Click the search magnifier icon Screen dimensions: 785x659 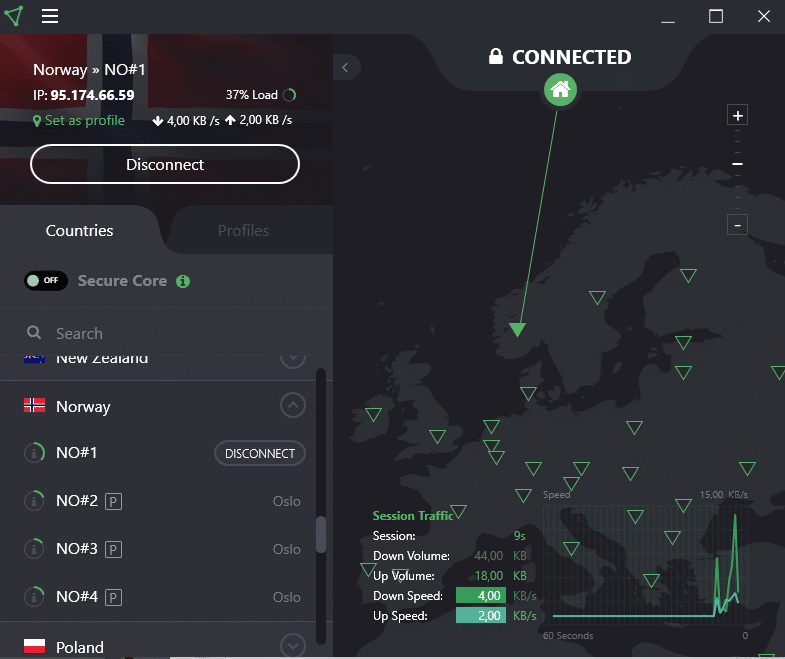34,333
